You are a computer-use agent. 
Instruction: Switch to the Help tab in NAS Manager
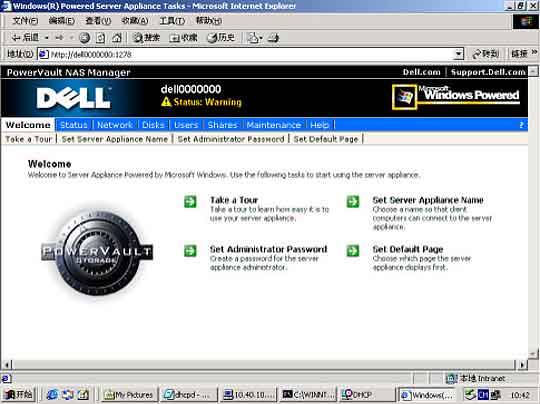[319, 125]
